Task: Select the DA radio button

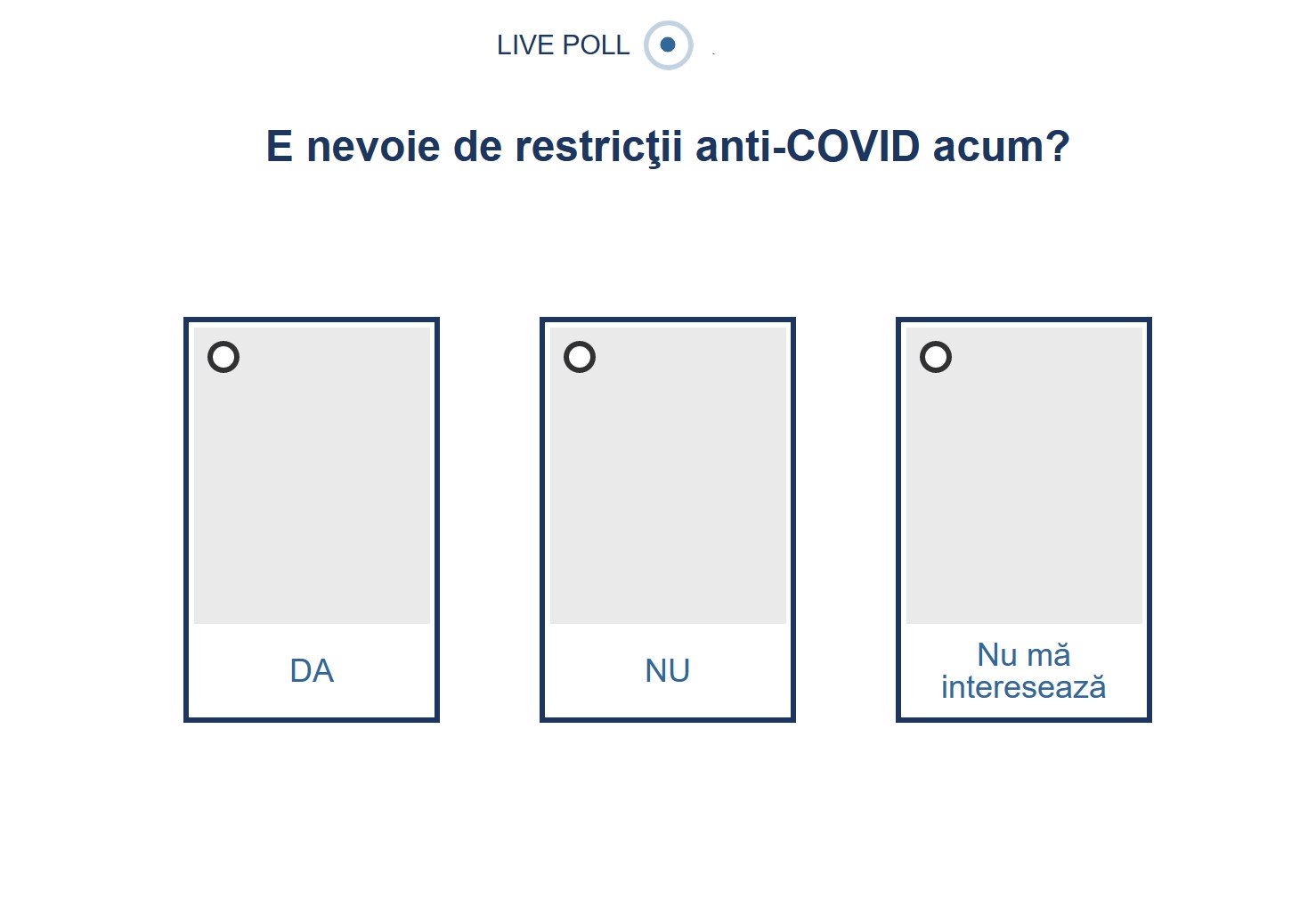Action: click(x=223, y=357)
